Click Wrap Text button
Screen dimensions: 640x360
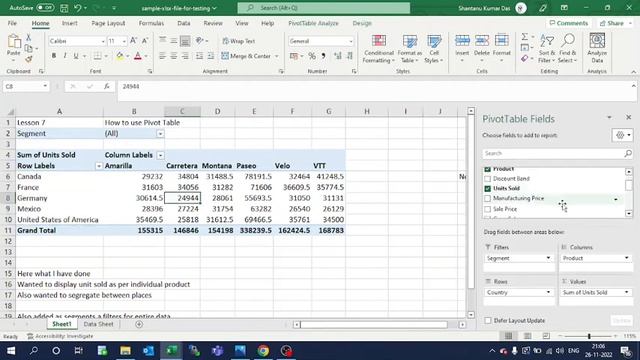point(238,41)
